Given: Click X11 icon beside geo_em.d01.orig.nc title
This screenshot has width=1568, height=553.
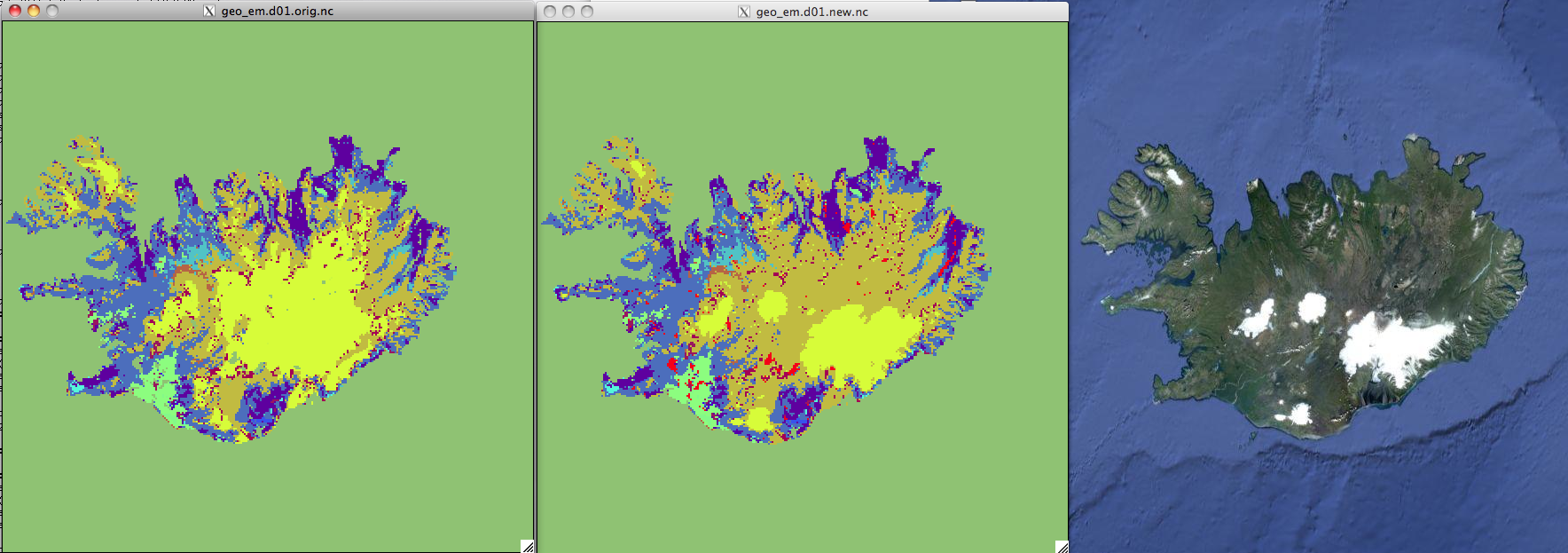Looking at the screenshot, I should coord(209,11).
